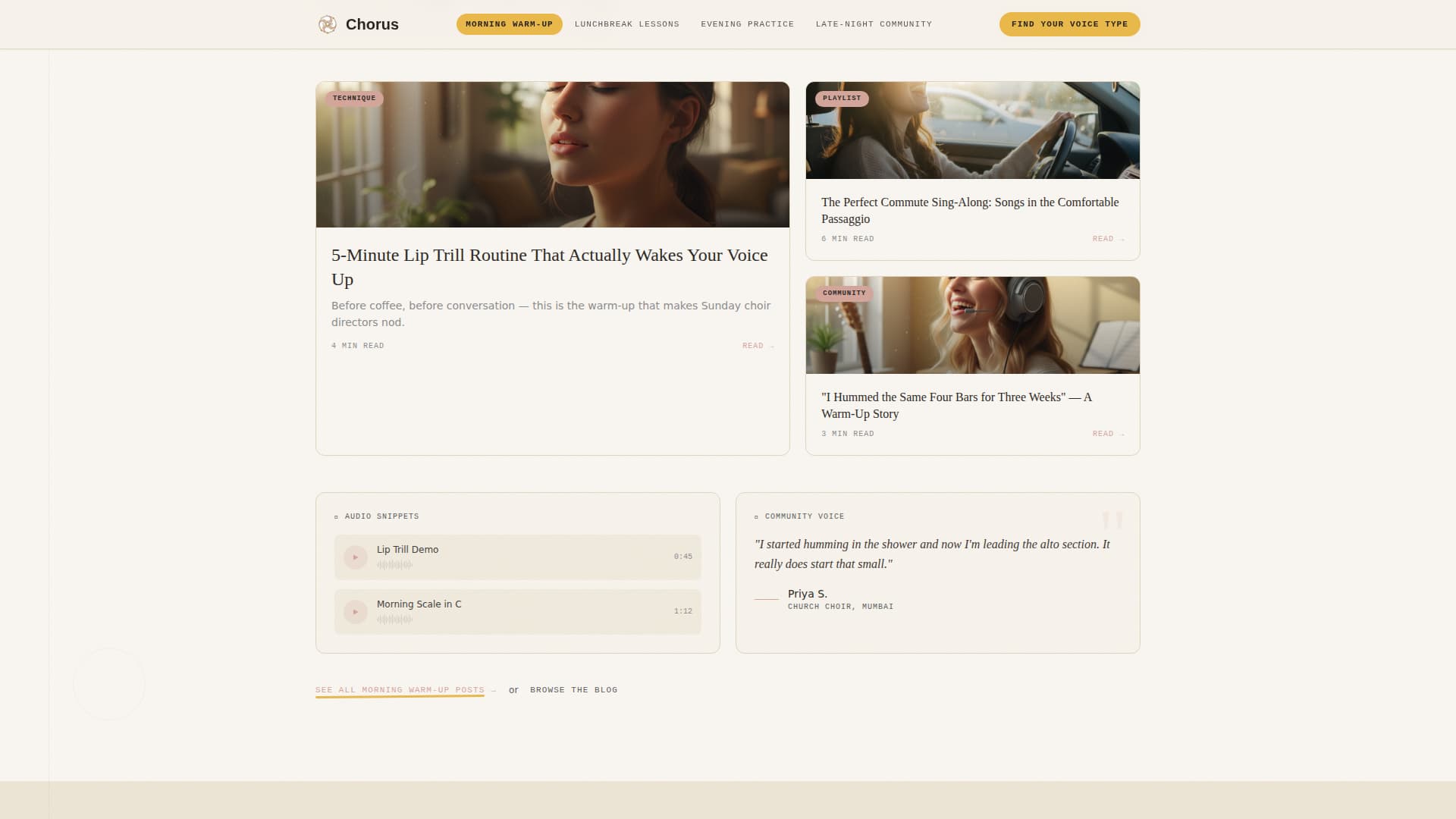The height and width of the screenshot is (819, 1456).
Task: Play the Morning Scale in C snippet
Action: 355,612
